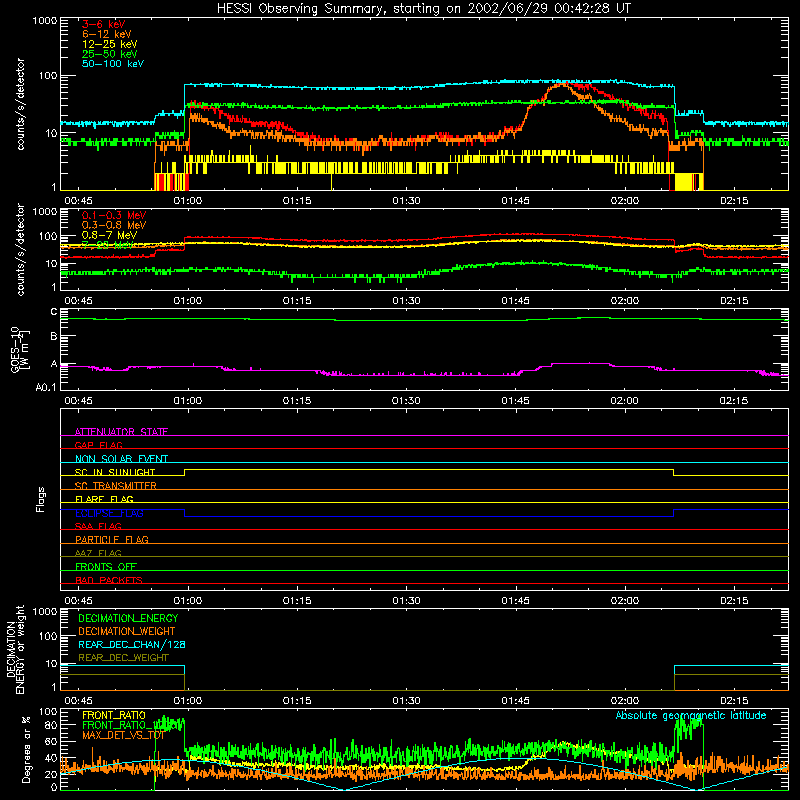Select the BAD_PACKETS flag label
800x800 pixels.
(x=109, y=580)
